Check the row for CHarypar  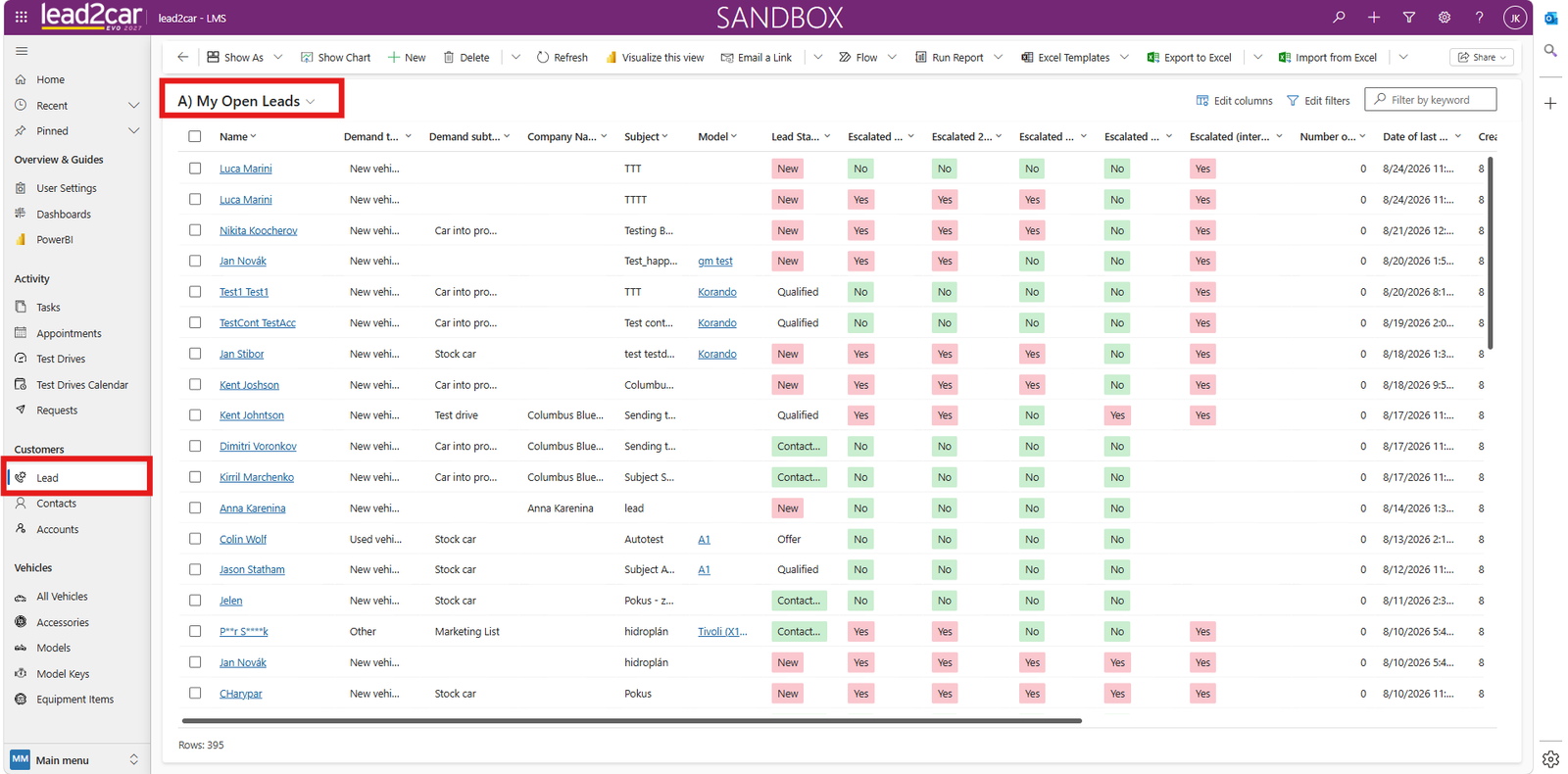tap(195, 693)
